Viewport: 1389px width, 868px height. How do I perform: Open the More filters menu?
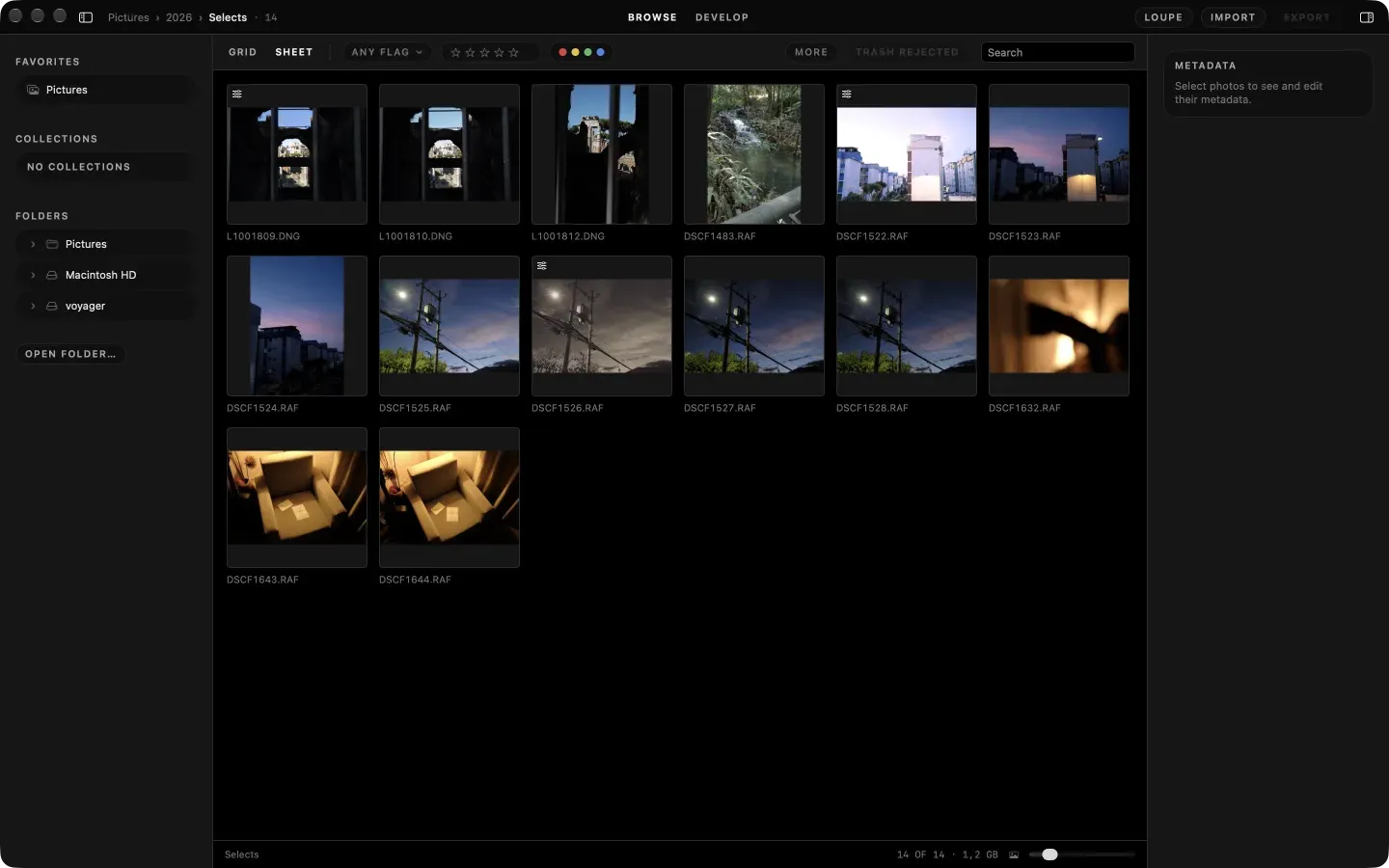pos(811,52)
